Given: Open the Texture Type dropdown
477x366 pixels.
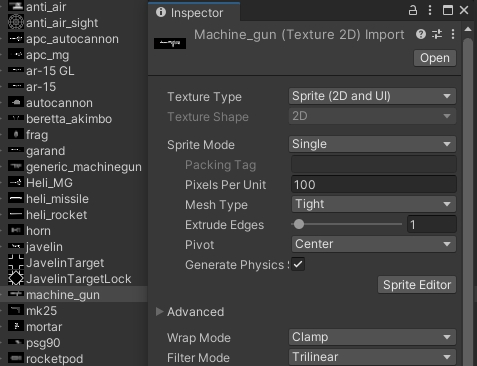Looking at the screenshot, I should point(372,96).
